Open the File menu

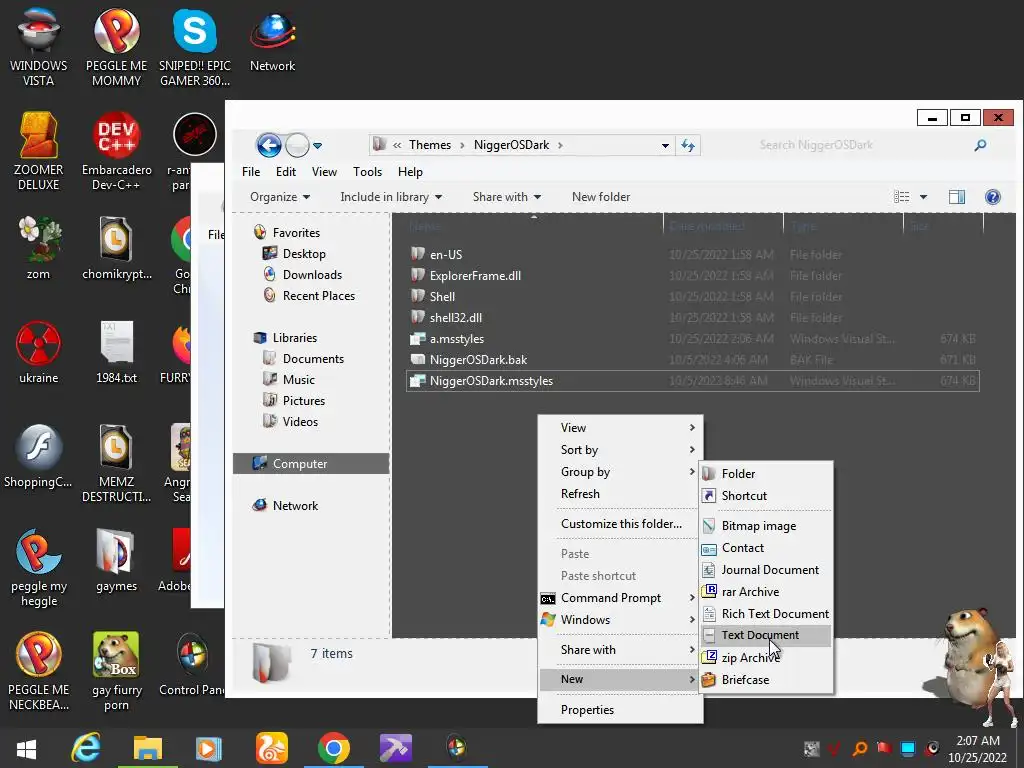coord(251,172)
